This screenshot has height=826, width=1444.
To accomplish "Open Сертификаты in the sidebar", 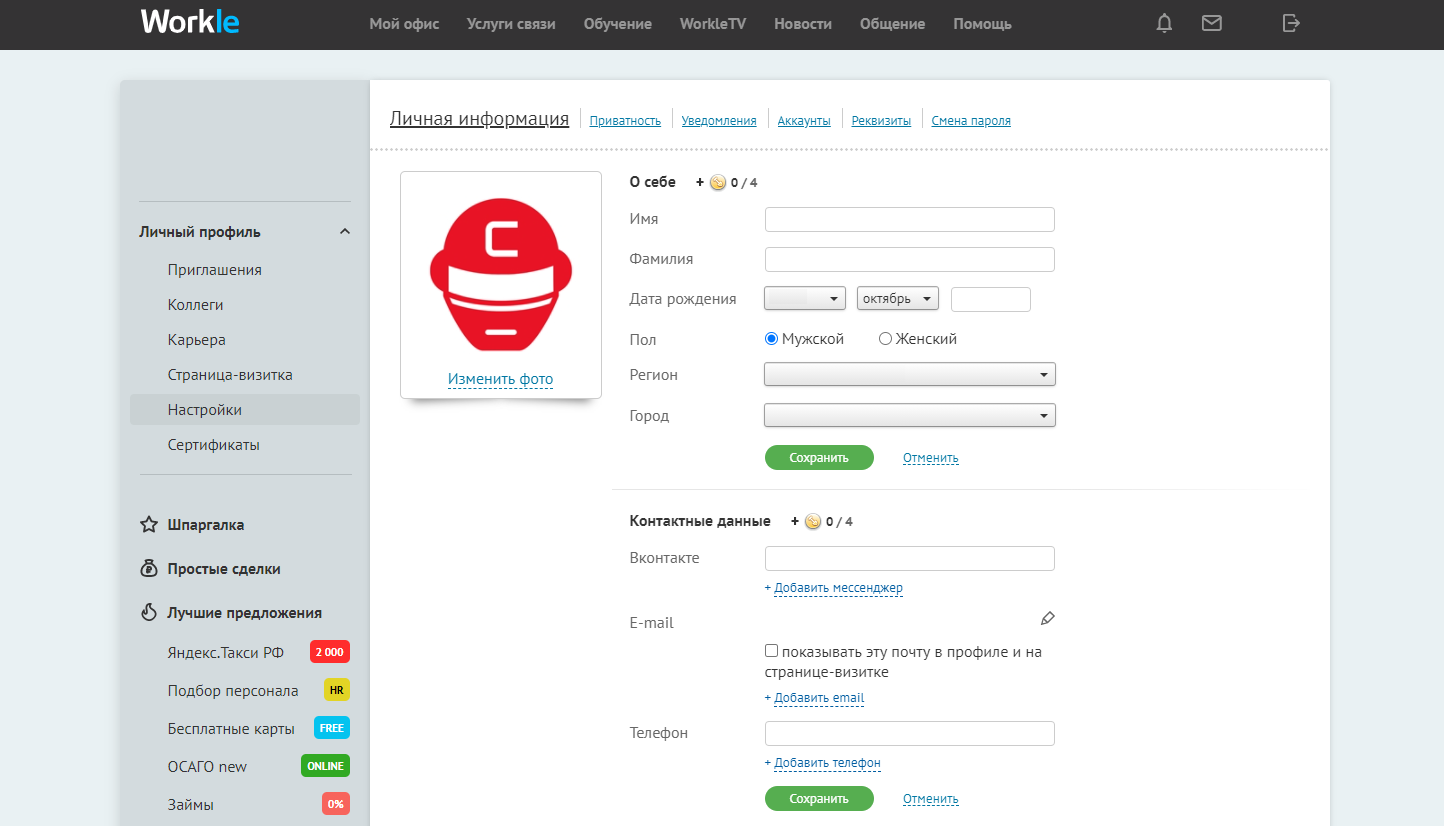I will (214, 445).
